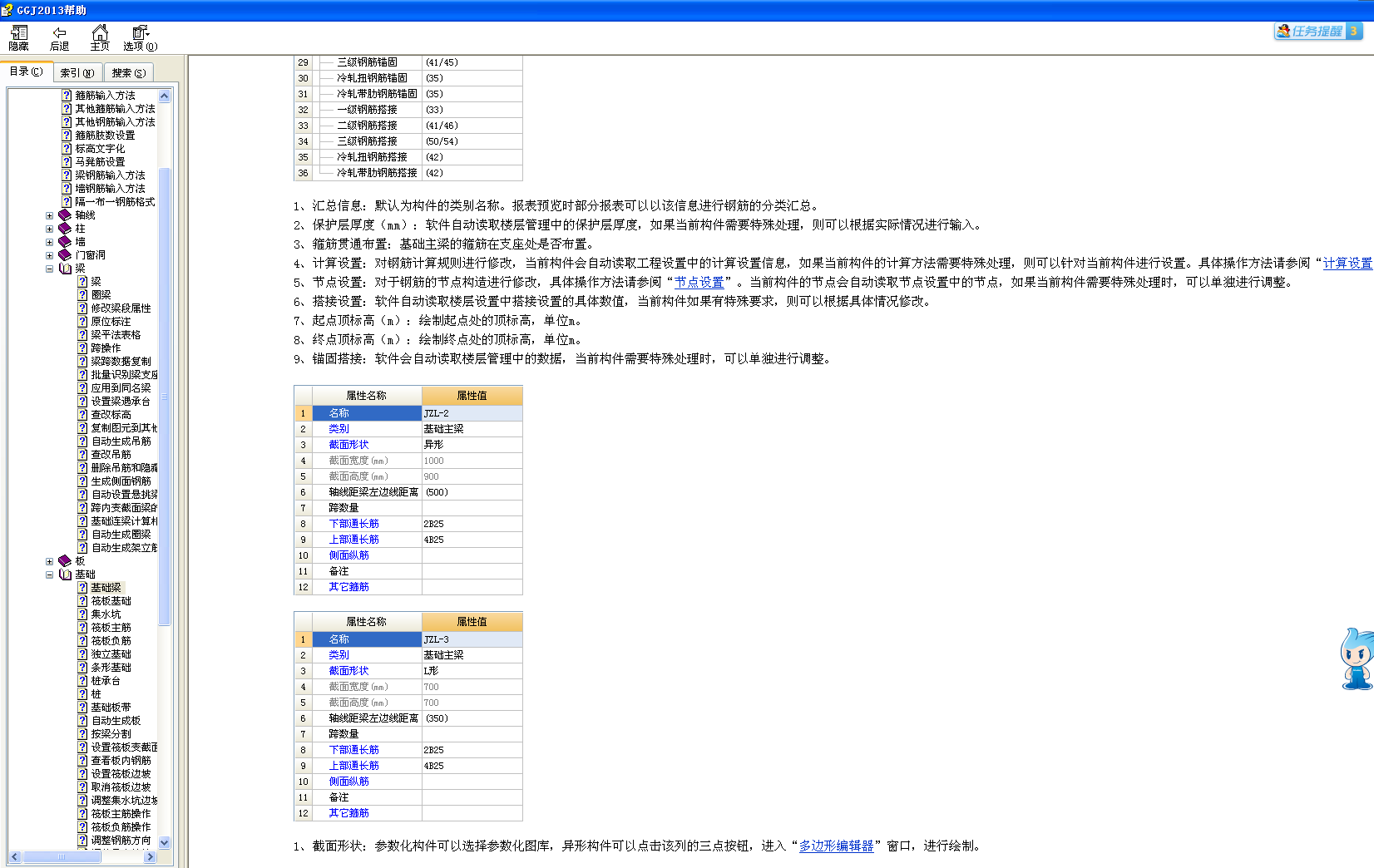The height and width of the screenshot is (868, 1374).
Task: Click the 隐藏 (Hide) toolbar icon
Action: click(18, 32)
